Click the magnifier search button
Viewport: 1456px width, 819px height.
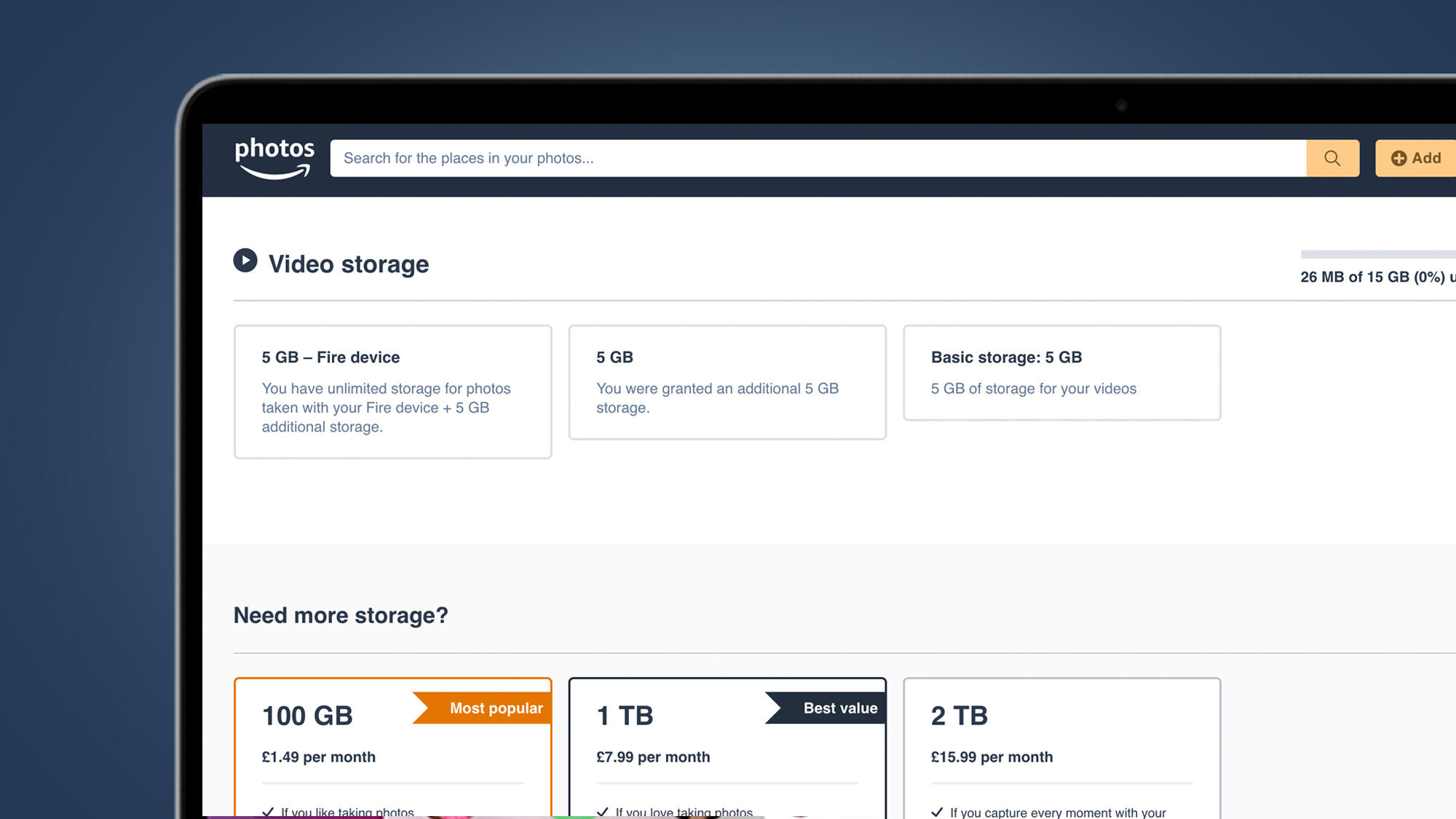click(1332, 158)
